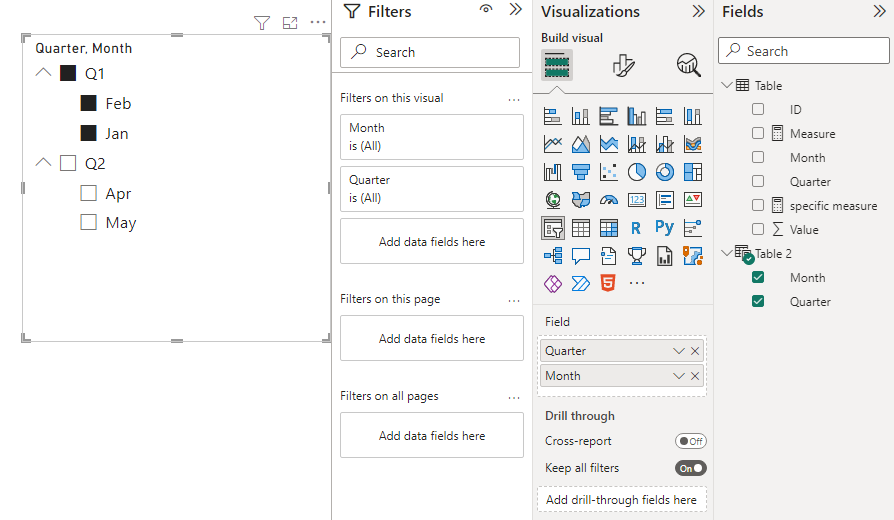Open dropdown on Quarter field well
Screen dimensions: 894x520
tap(678, 351)
